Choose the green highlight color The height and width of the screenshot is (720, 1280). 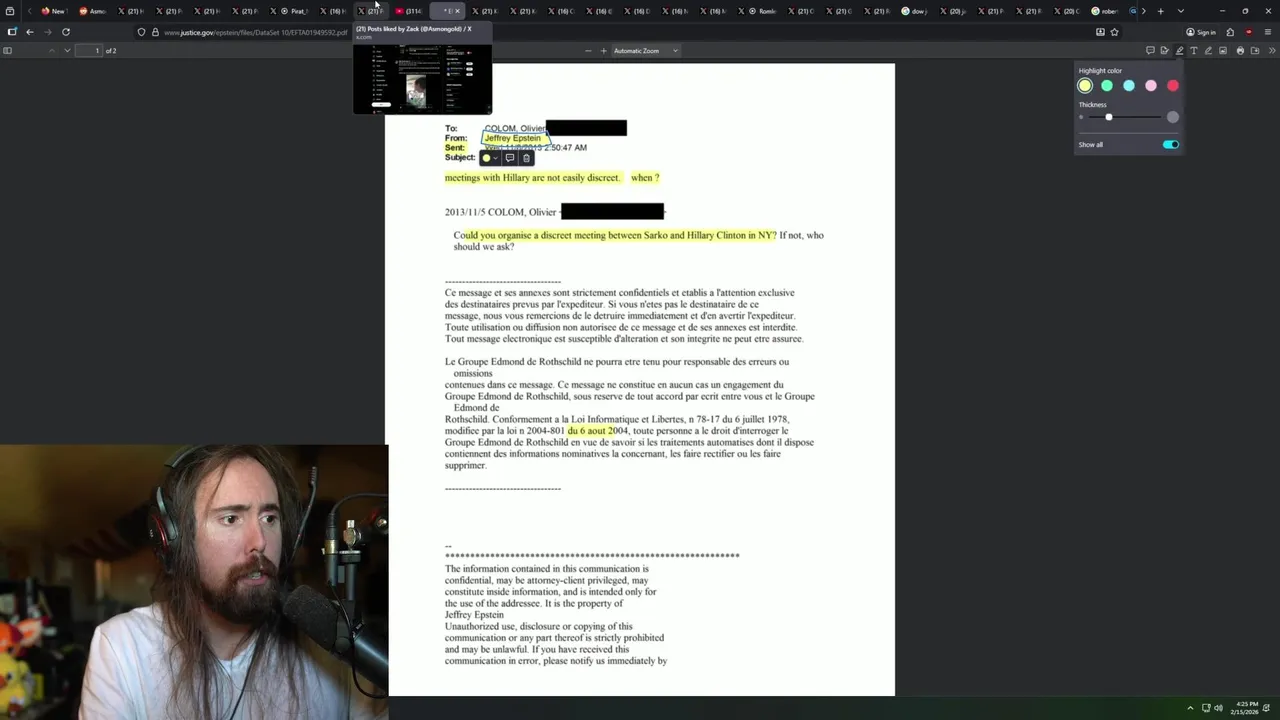pyautogui.click(x=1107, y=86)
